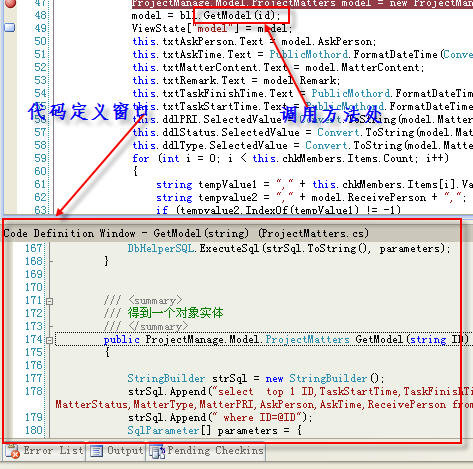Click the <summary> tag on line 171
The width and height of the screenshot is (473, 469).
pos(155,301)
